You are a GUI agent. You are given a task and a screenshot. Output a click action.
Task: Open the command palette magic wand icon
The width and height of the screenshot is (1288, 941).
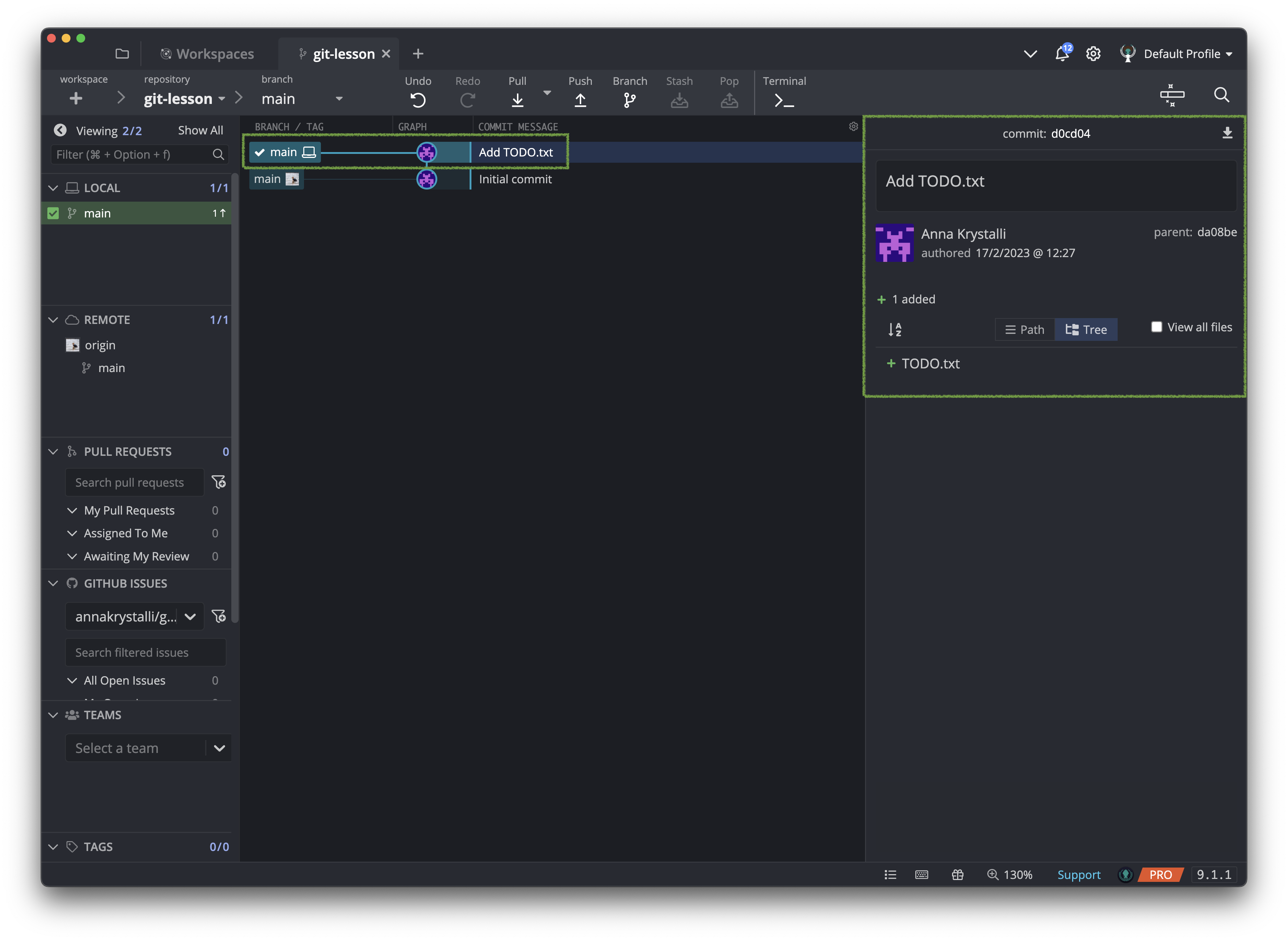[1172, 95]
